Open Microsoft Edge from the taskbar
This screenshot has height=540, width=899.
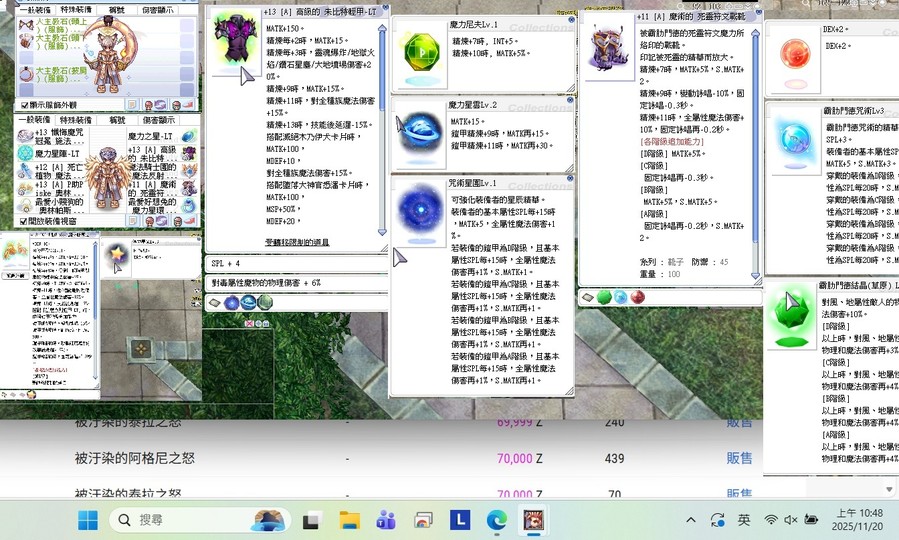point(497,520)
